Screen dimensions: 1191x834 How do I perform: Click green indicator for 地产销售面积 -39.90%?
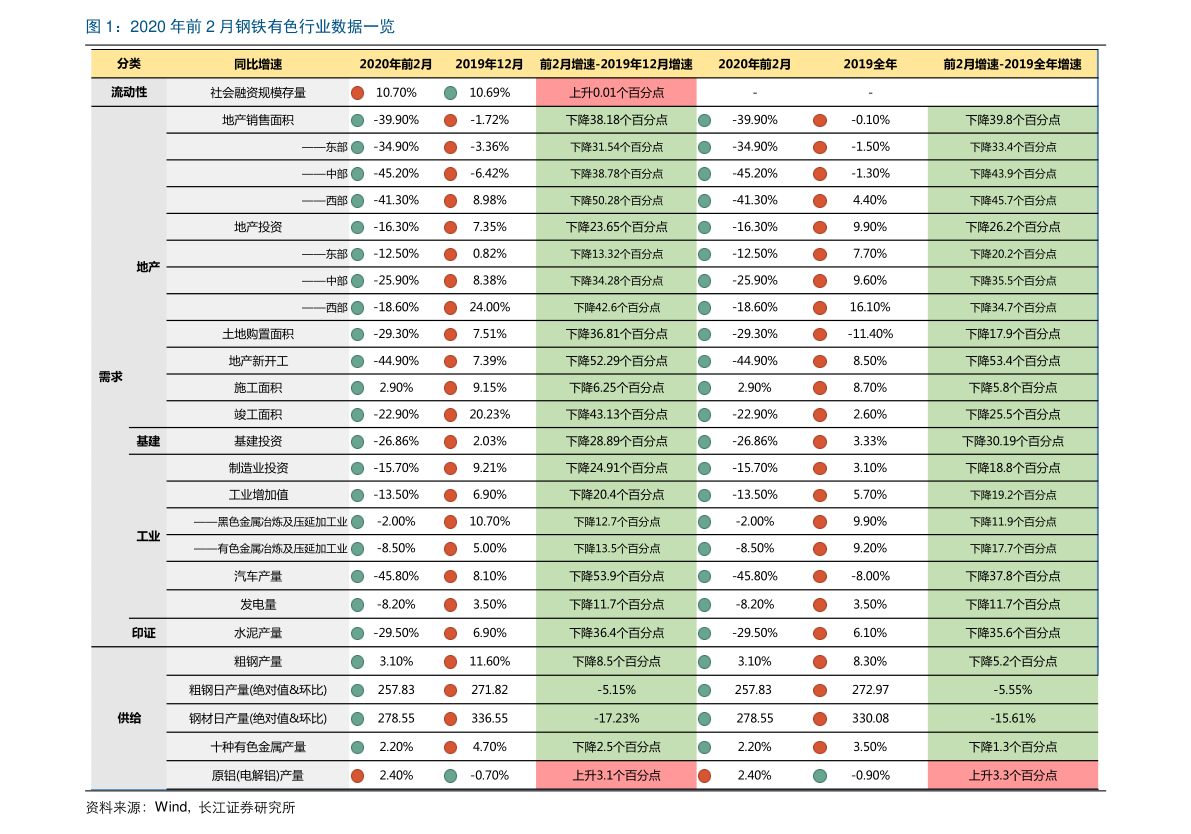(x=357, y=120)
